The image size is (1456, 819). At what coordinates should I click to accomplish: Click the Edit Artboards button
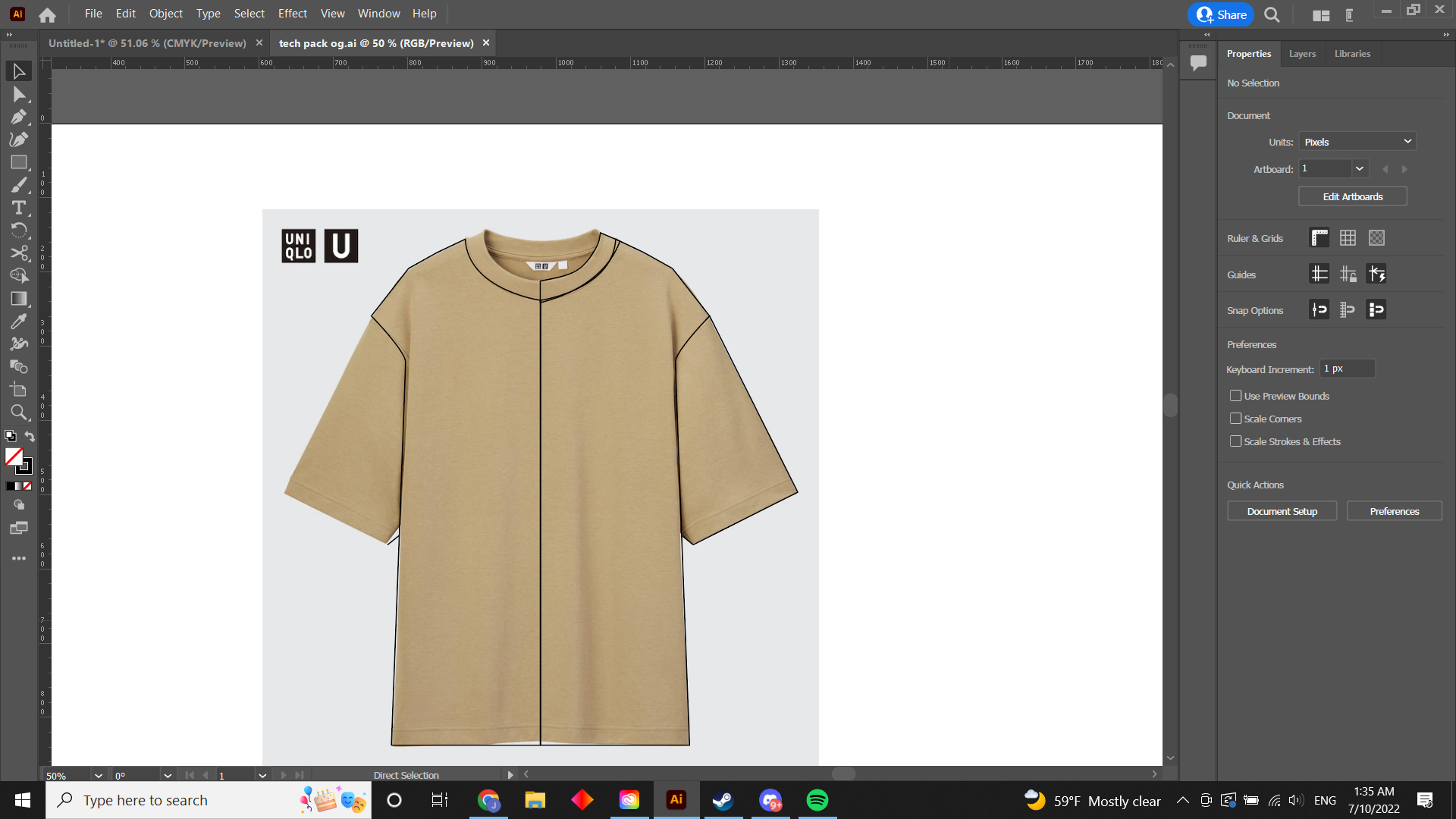[x=1353, y=196]
